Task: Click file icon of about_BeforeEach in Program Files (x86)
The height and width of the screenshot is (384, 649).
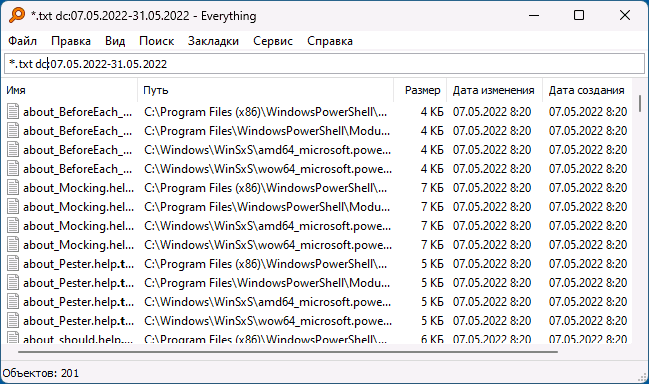Action: (x=13, y=112)
